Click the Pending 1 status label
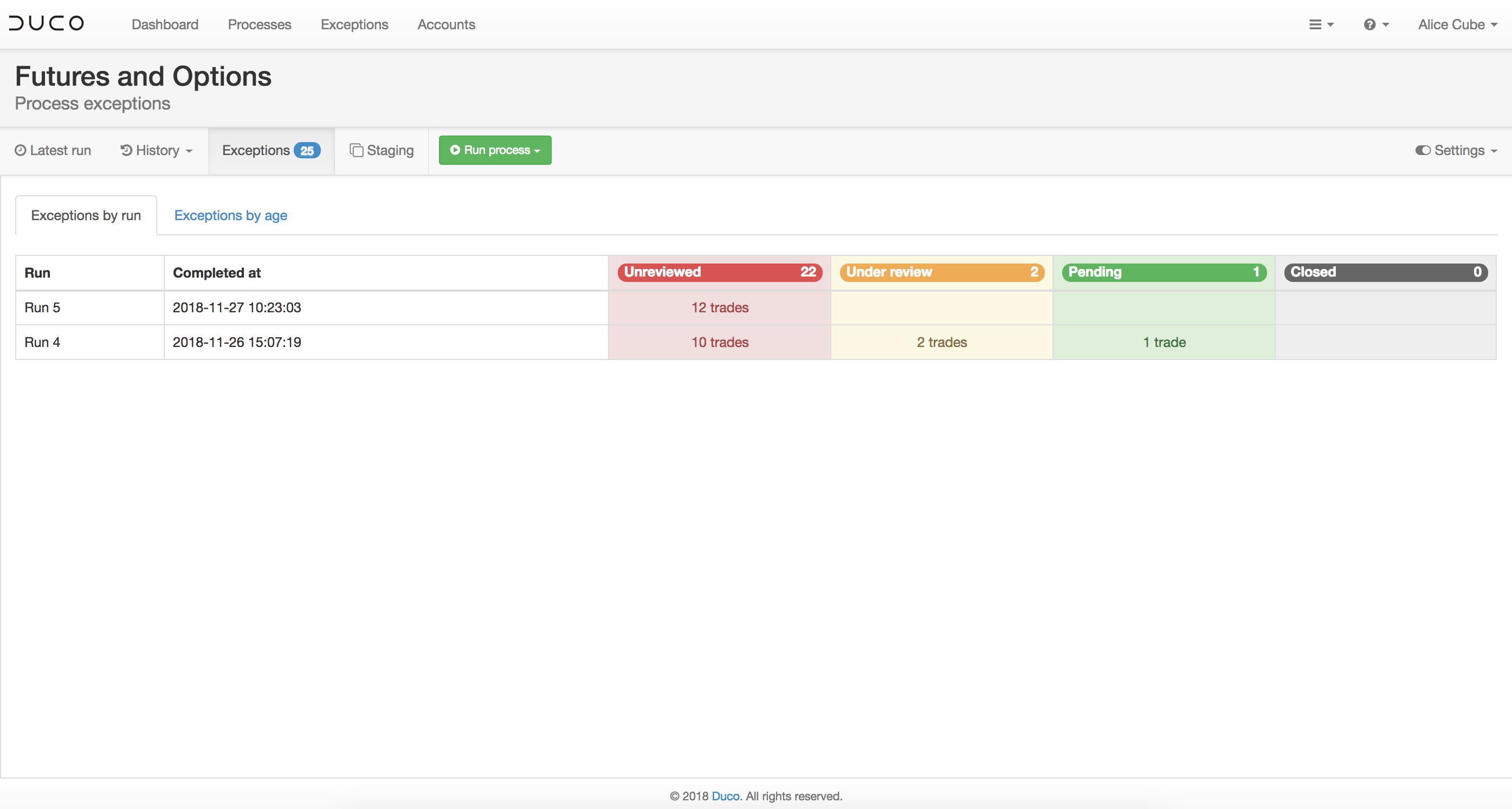The height and width of the screenshot is (809, 1512). coord(1165,272)
